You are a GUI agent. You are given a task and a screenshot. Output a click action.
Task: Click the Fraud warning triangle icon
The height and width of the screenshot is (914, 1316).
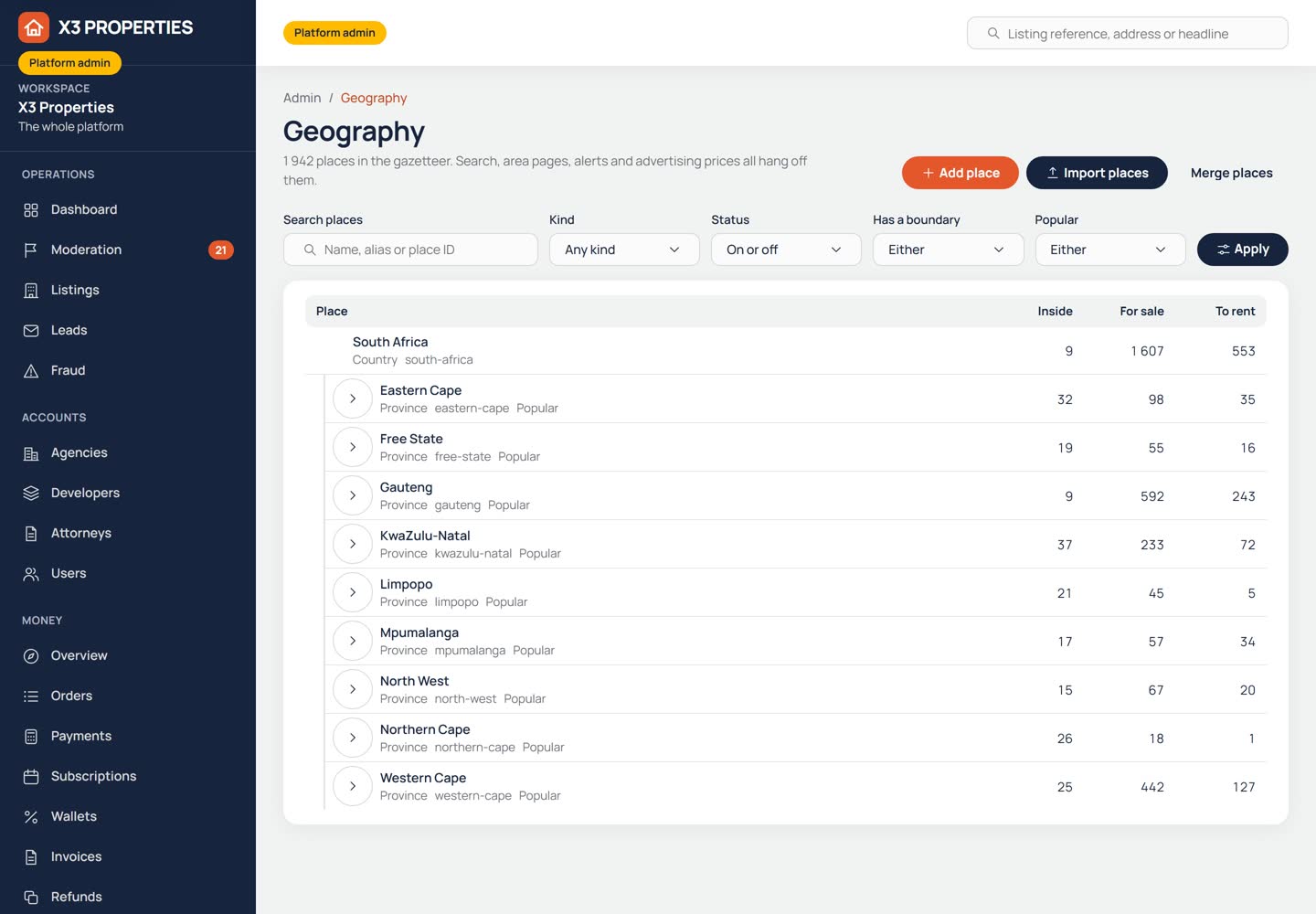[31, 371]
